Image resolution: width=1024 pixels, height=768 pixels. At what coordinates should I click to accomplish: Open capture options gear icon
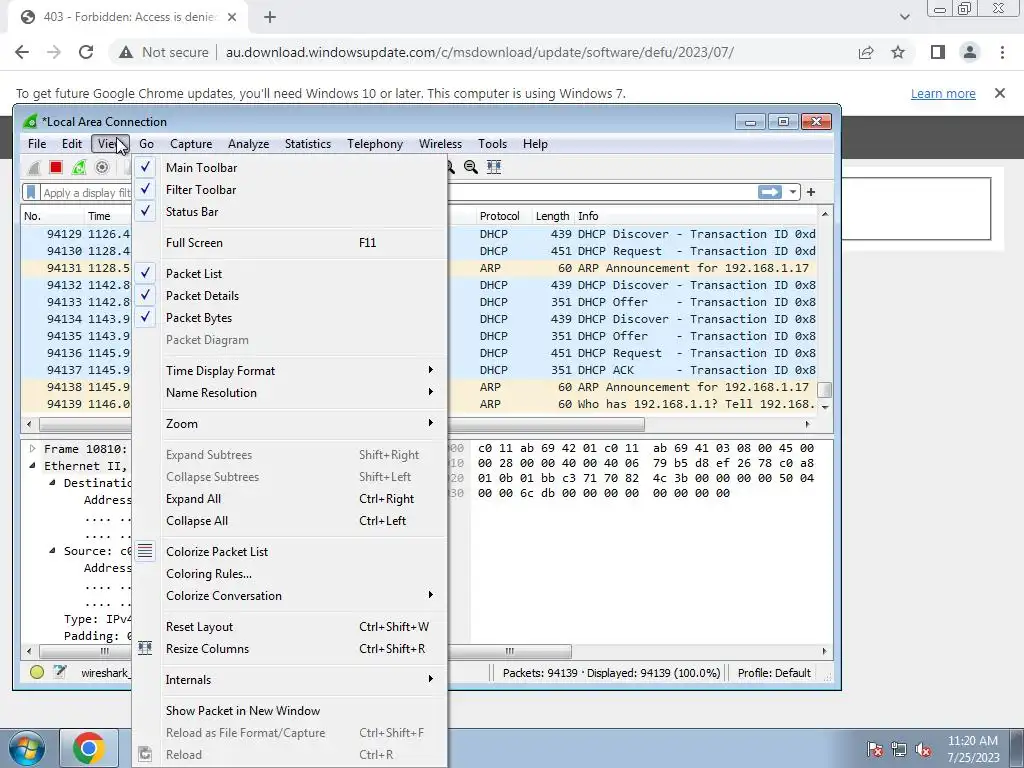[x=102, y=167]
